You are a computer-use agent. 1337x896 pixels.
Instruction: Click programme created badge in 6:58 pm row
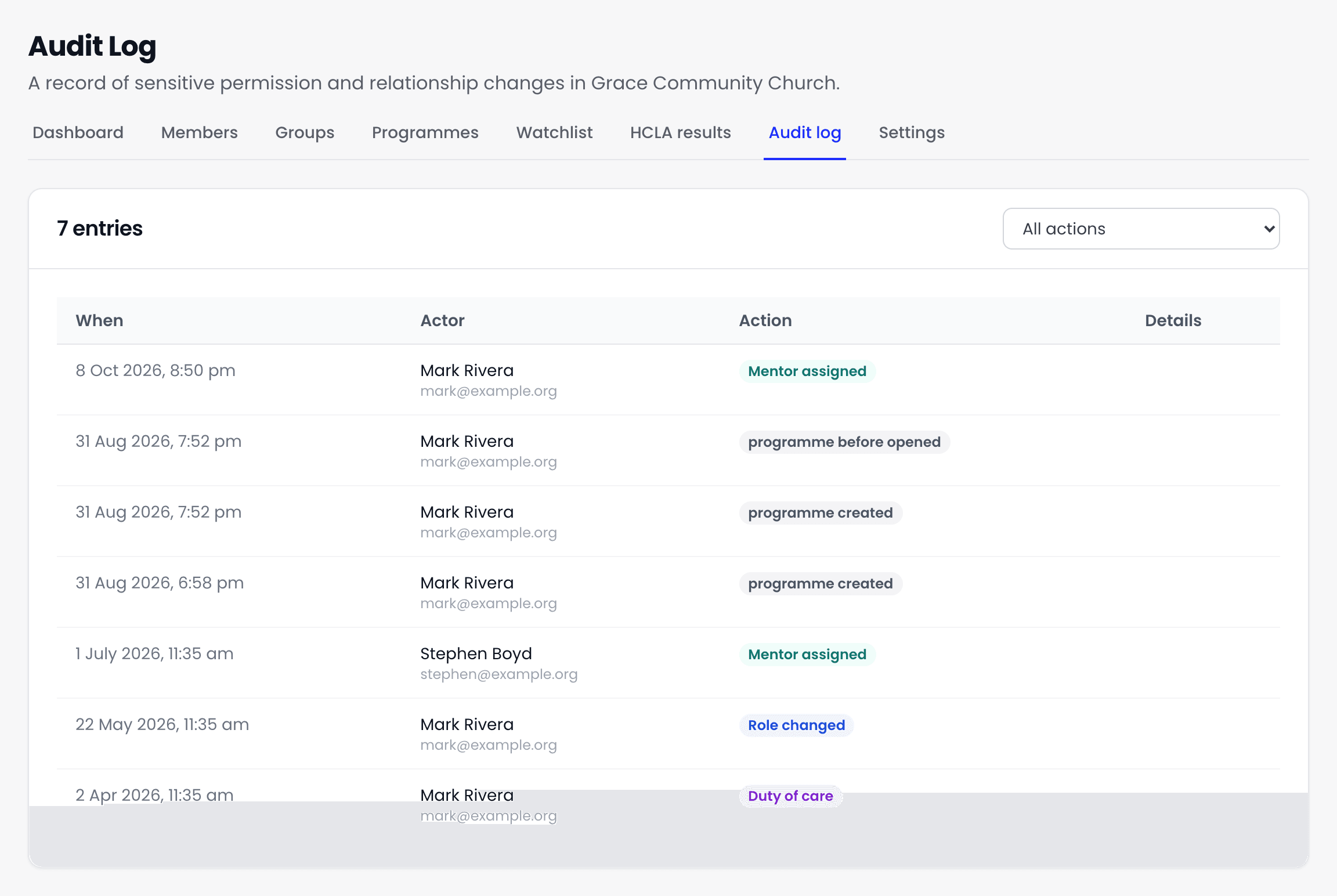point(820,584)
